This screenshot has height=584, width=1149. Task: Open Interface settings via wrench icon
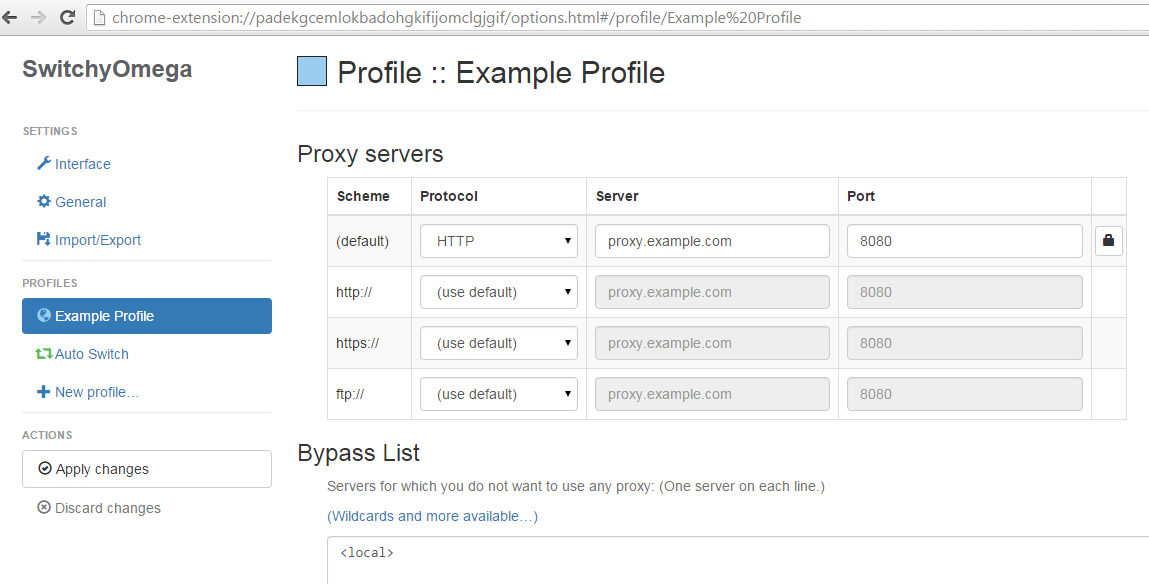pyautogui.click(x=43, y=163)
